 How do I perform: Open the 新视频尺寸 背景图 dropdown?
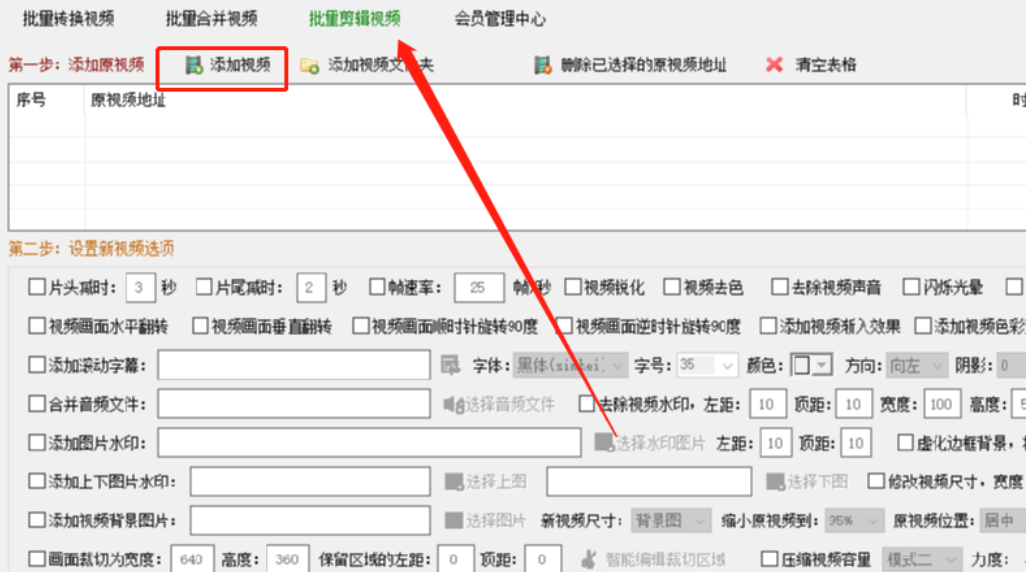671,520
